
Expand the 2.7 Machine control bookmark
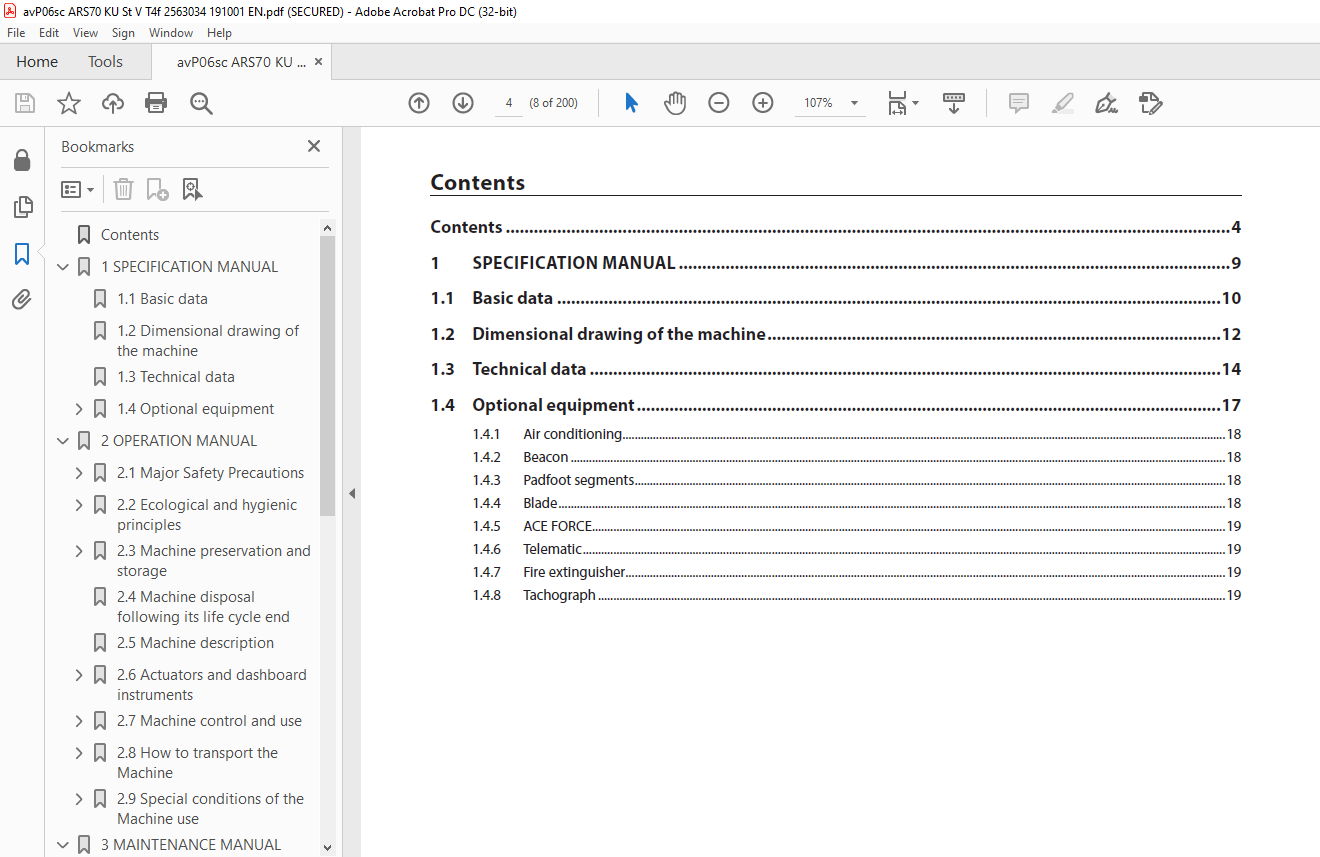pos(79,721)
